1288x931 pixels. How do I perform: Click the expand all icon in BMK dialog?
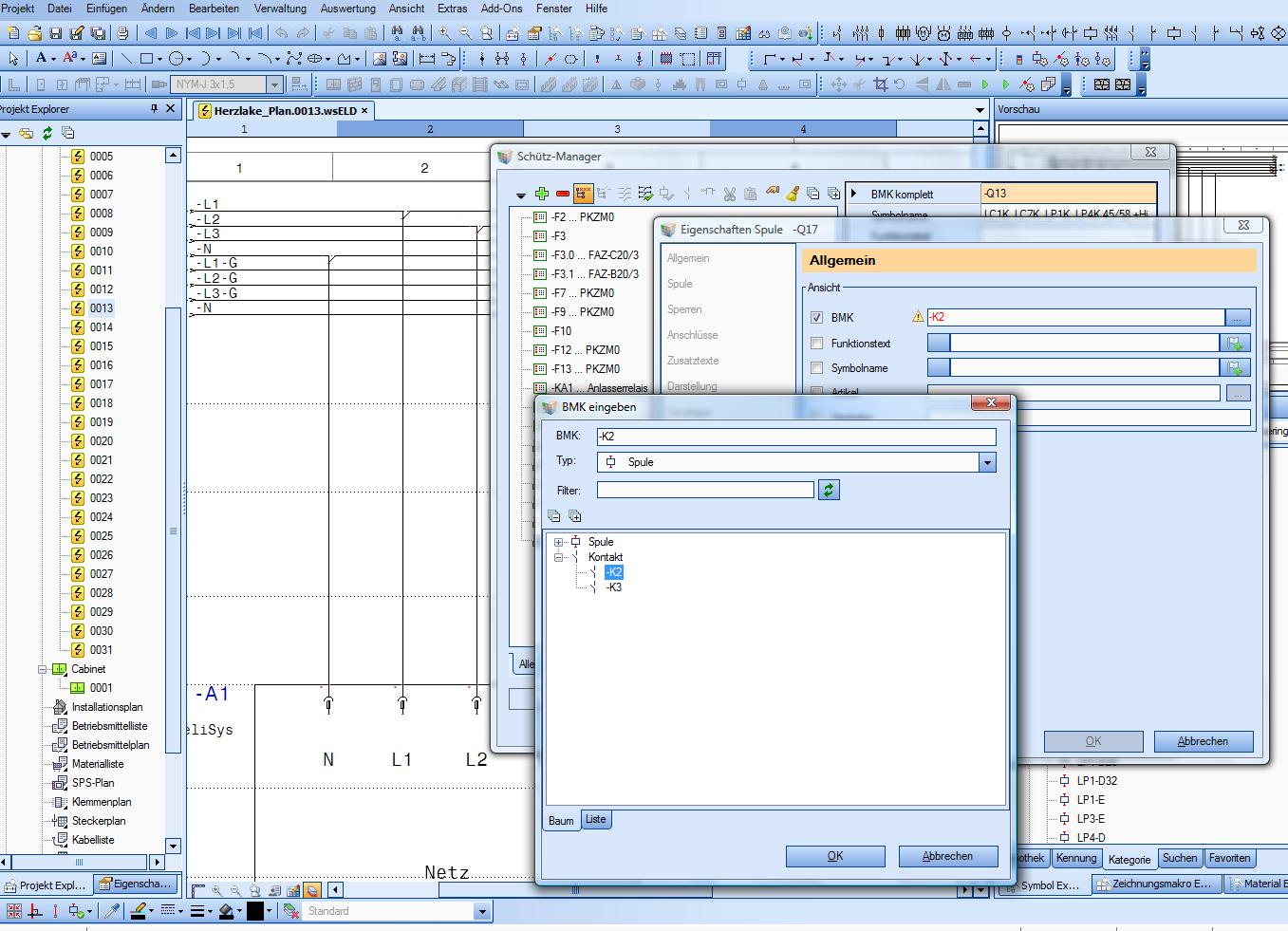tap(574, 516)
